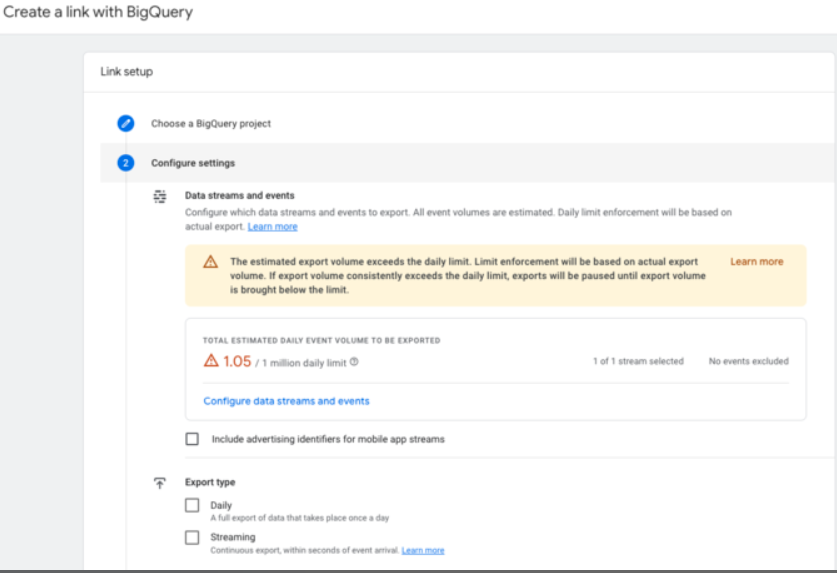
Task: Click Learn more link under Data streams description
Action: tap(272, 226)
